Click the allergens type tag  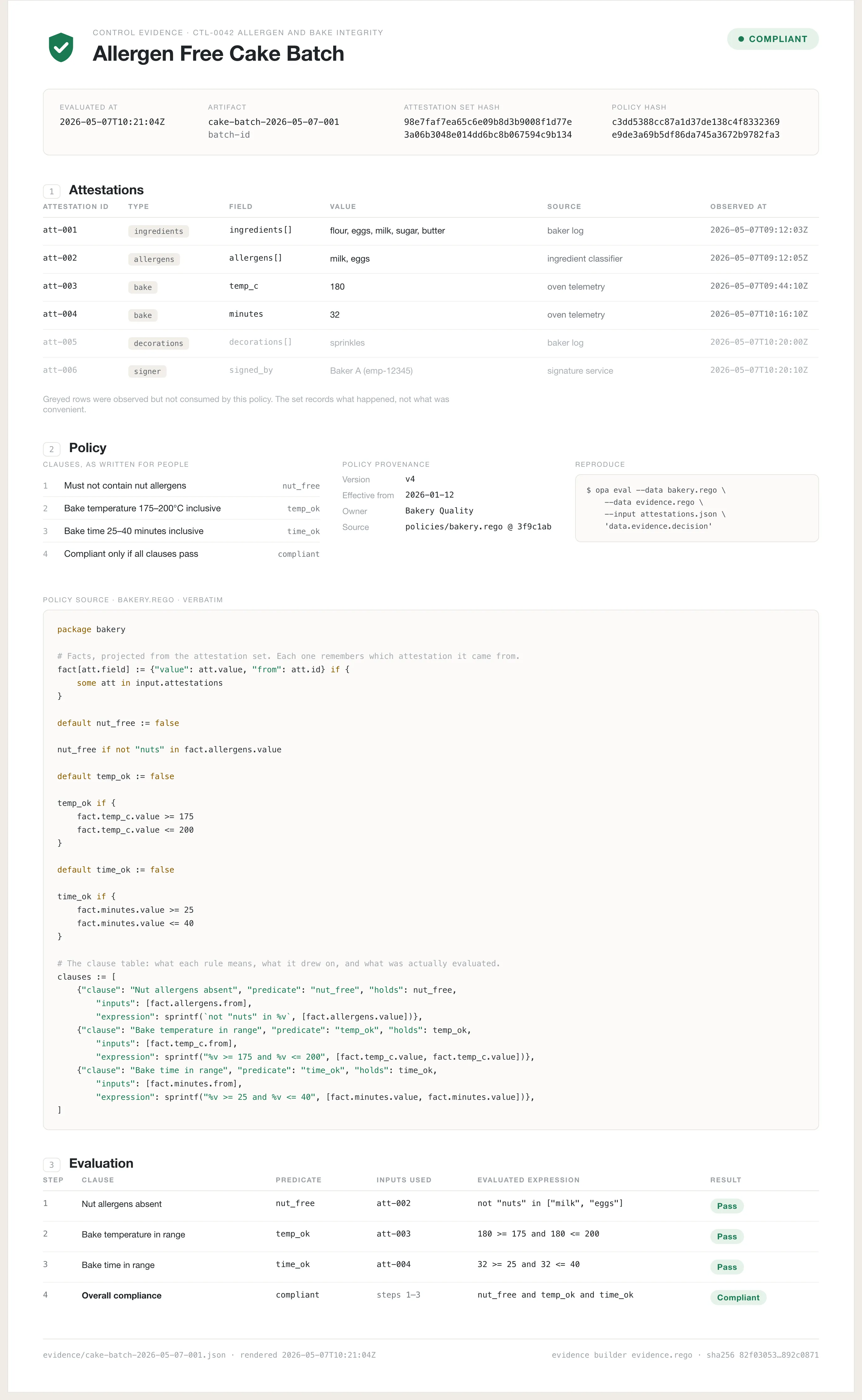[154, 259]
